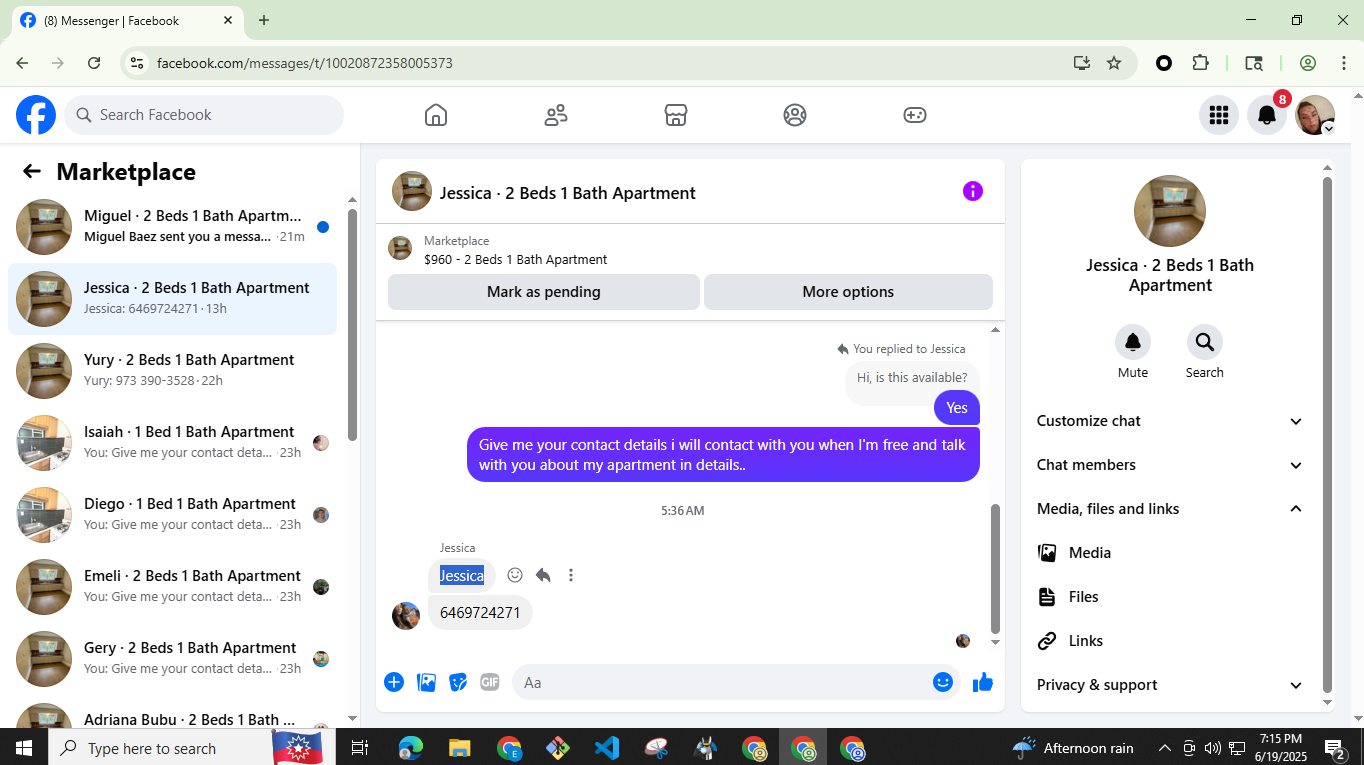This screenshot has width=1364, height=765.
Task: Click the More options button
Action: tap(848, 292)
